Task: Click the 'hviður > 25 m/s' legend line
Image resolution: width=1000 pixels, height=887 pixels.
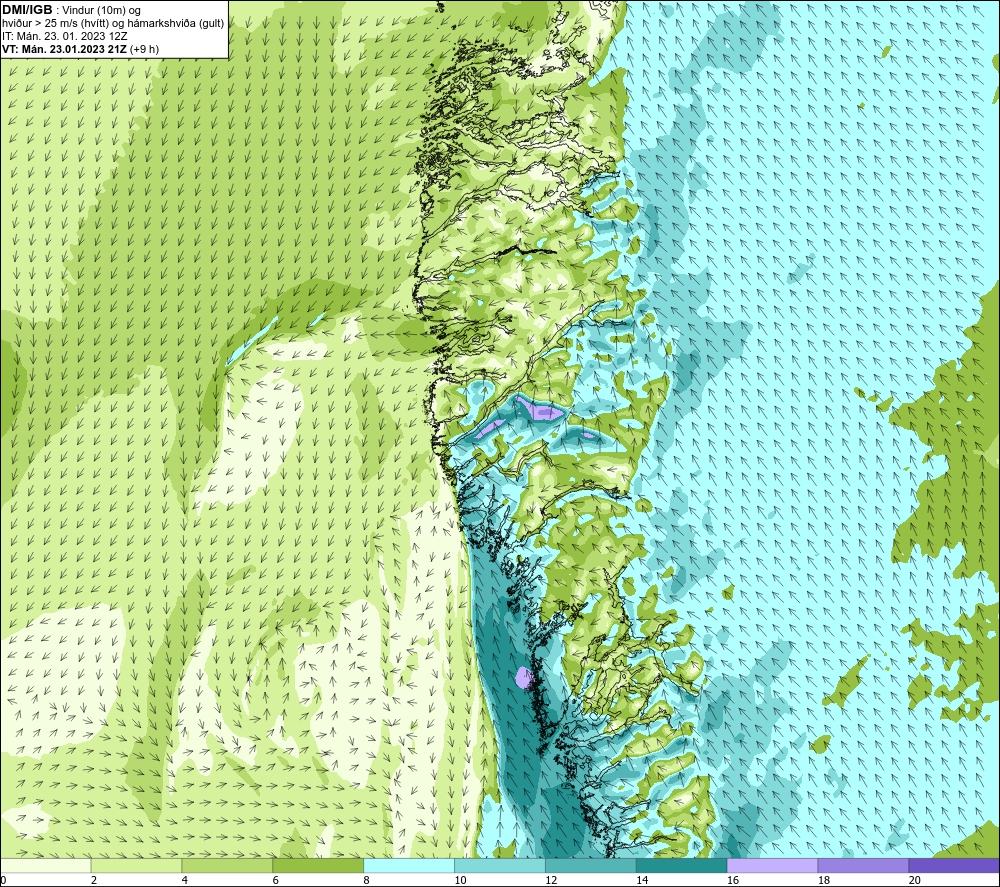Action: point(113,24)
